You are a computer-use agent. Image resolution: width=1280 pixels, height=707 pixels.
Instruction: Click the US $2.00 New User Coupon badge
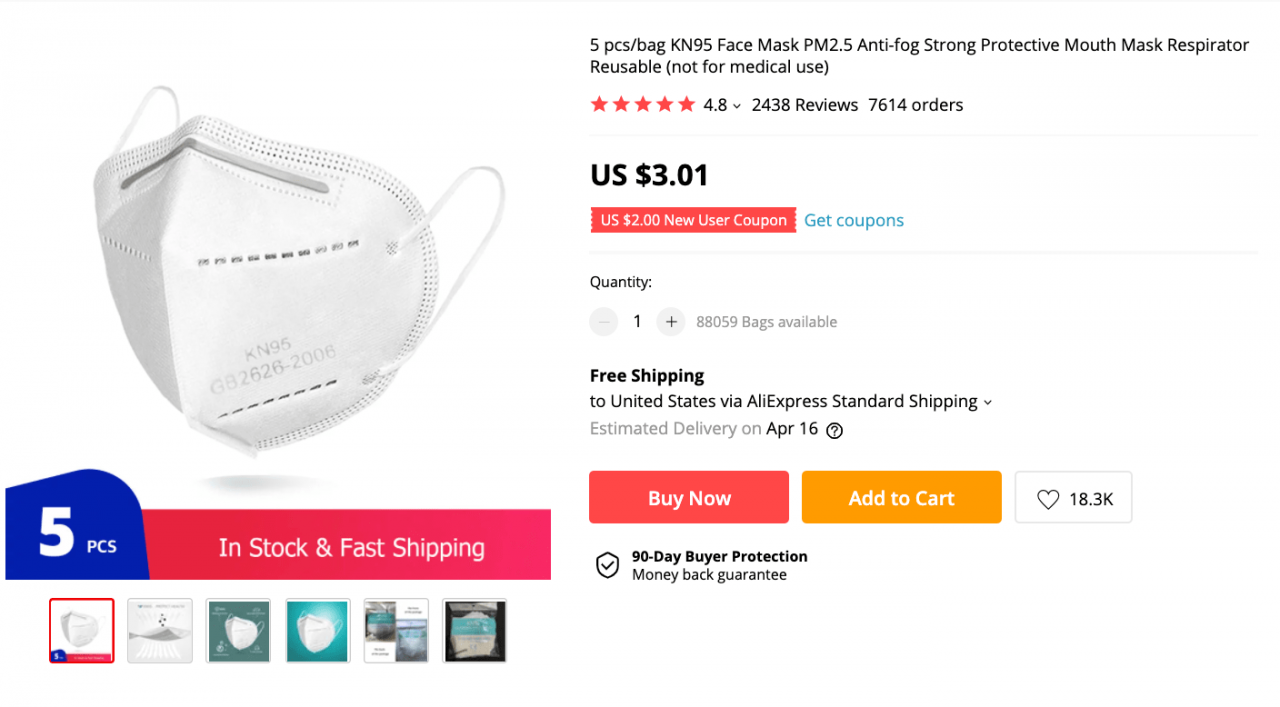(692, 220)
